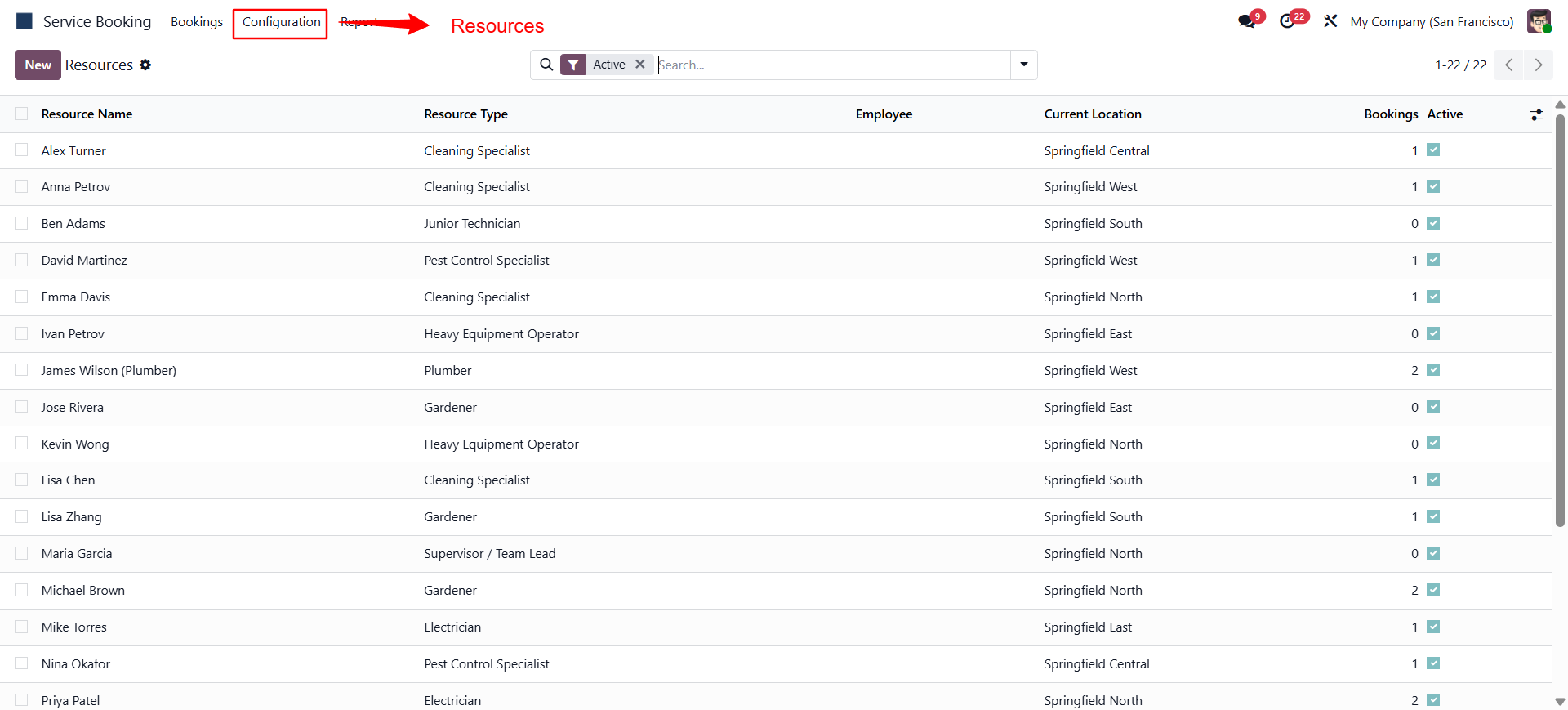Go to the next page arrow

1539,65
